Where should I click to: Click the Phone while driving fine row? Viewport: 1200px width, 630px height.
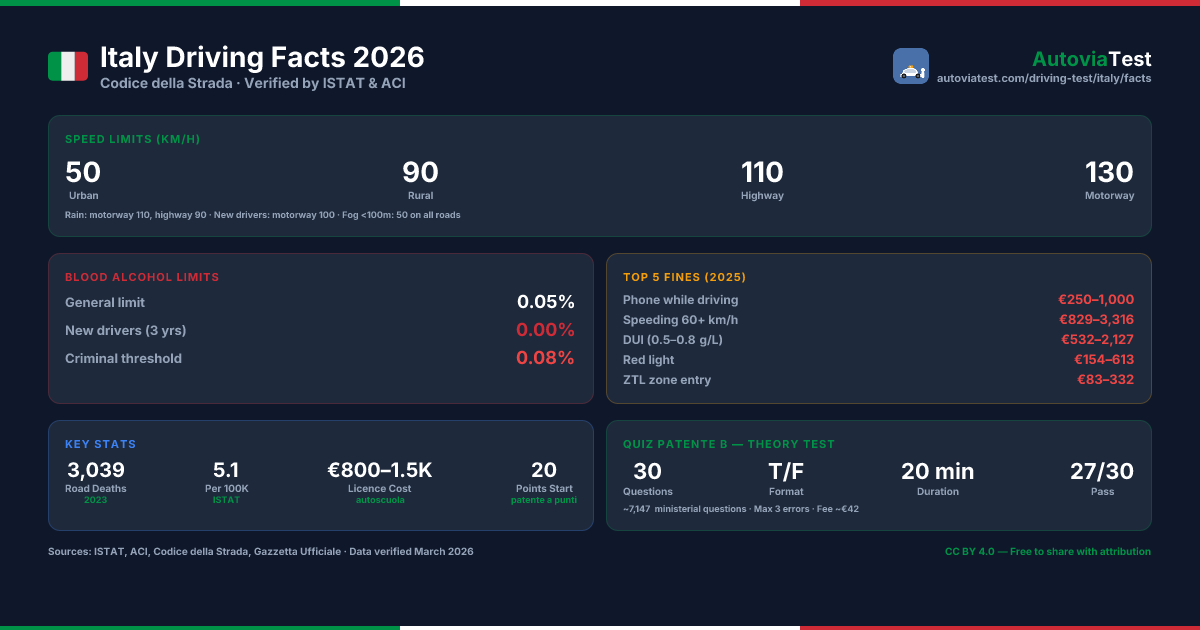coord(879,300)
